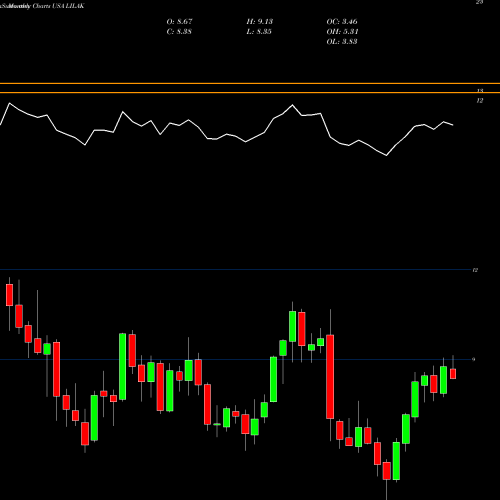500x500 pixels.
Task: Select the 'H: 9.13' high value
Action: click(260, 22)
